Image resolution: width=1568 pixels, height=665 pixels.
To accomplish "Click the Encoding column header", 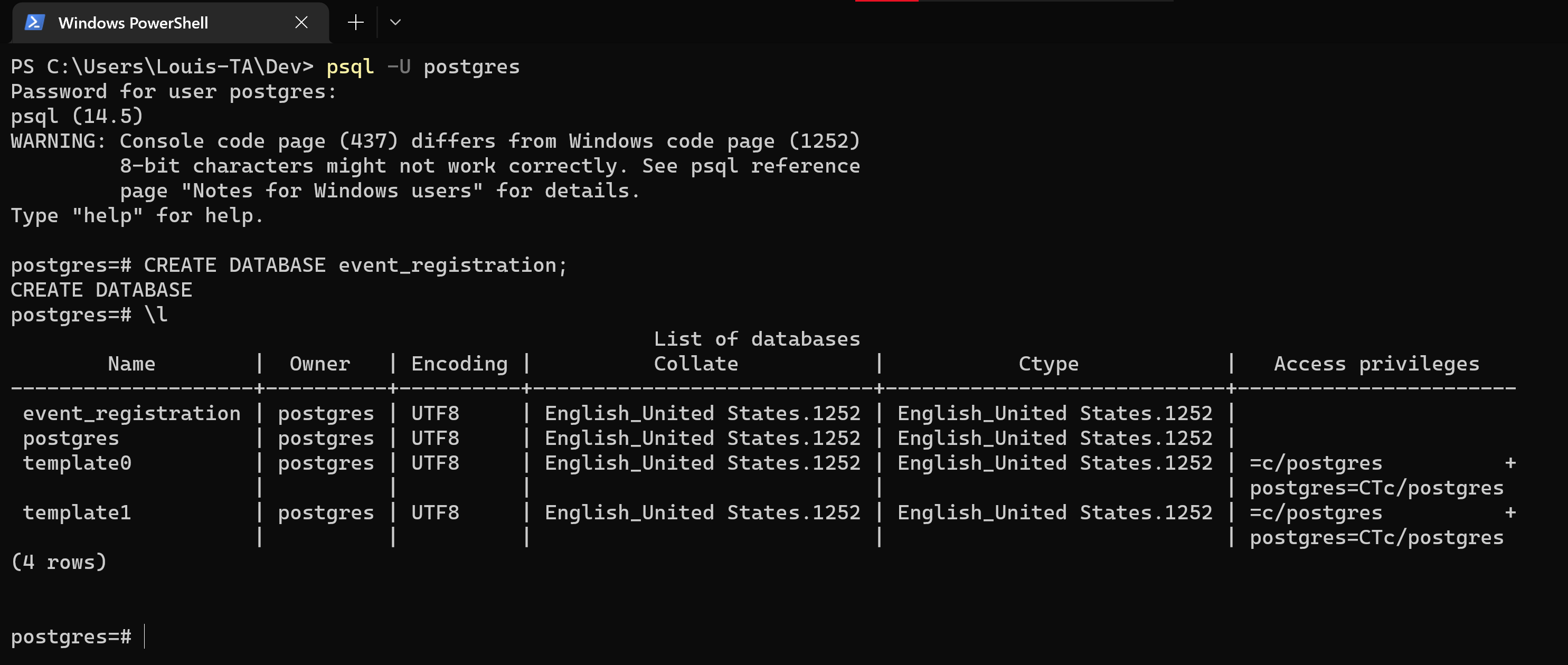I will tap(459, 364).
